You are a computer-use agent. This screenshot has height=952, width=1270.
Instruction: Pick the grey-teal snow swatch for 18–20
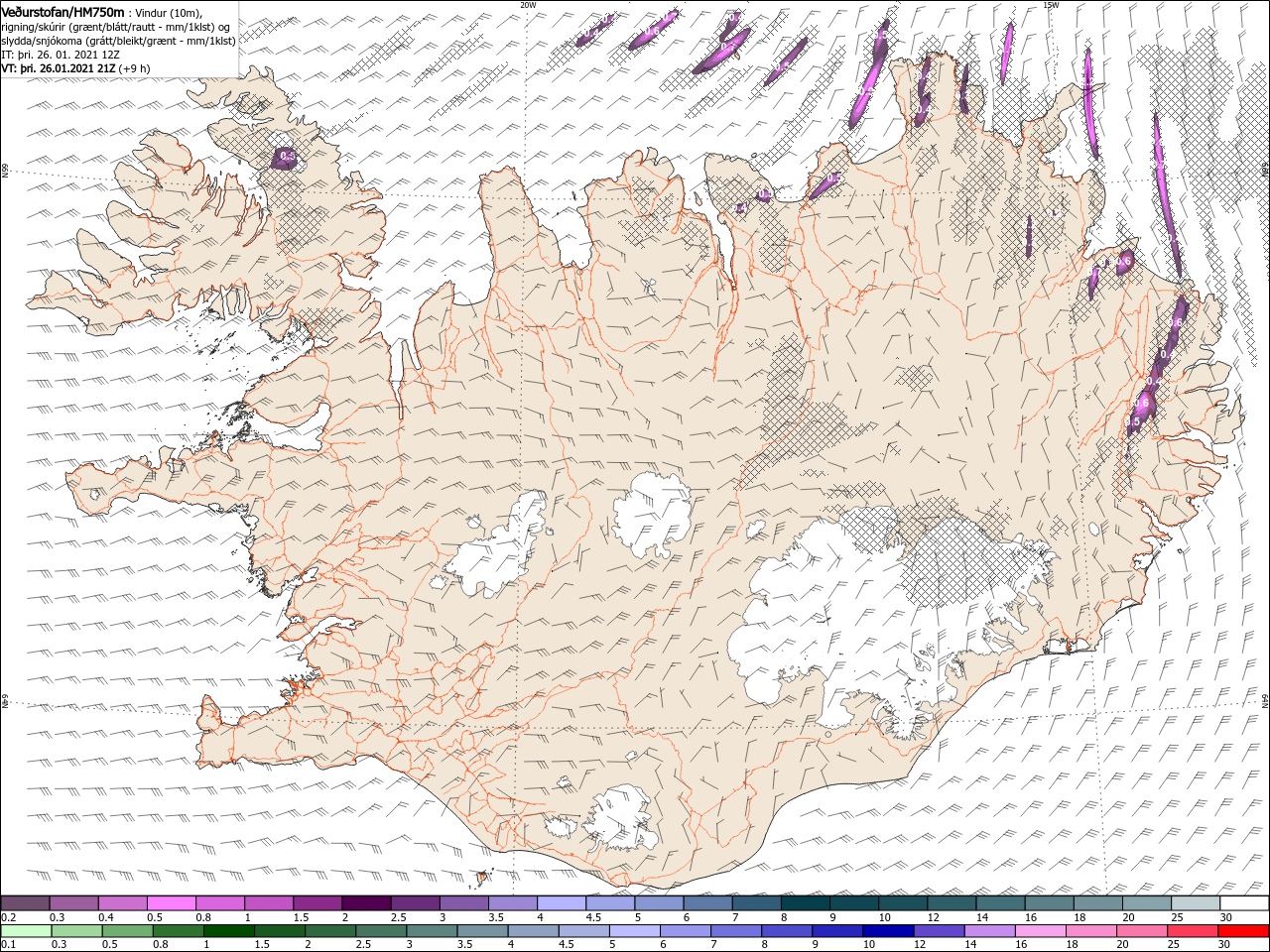click(x=1097, y=903)
